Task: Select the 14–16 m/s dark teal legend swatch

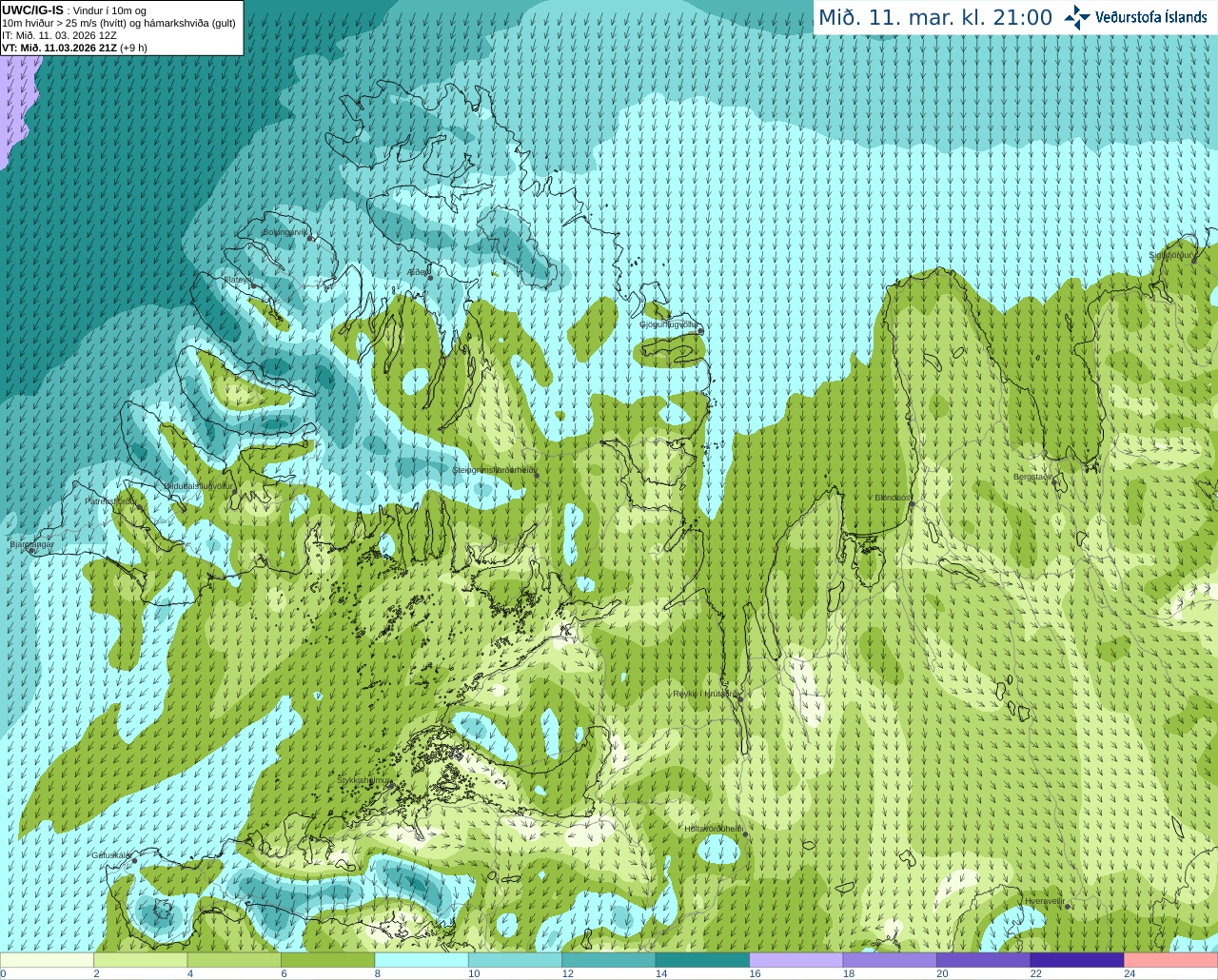Action: coord(703,960)
